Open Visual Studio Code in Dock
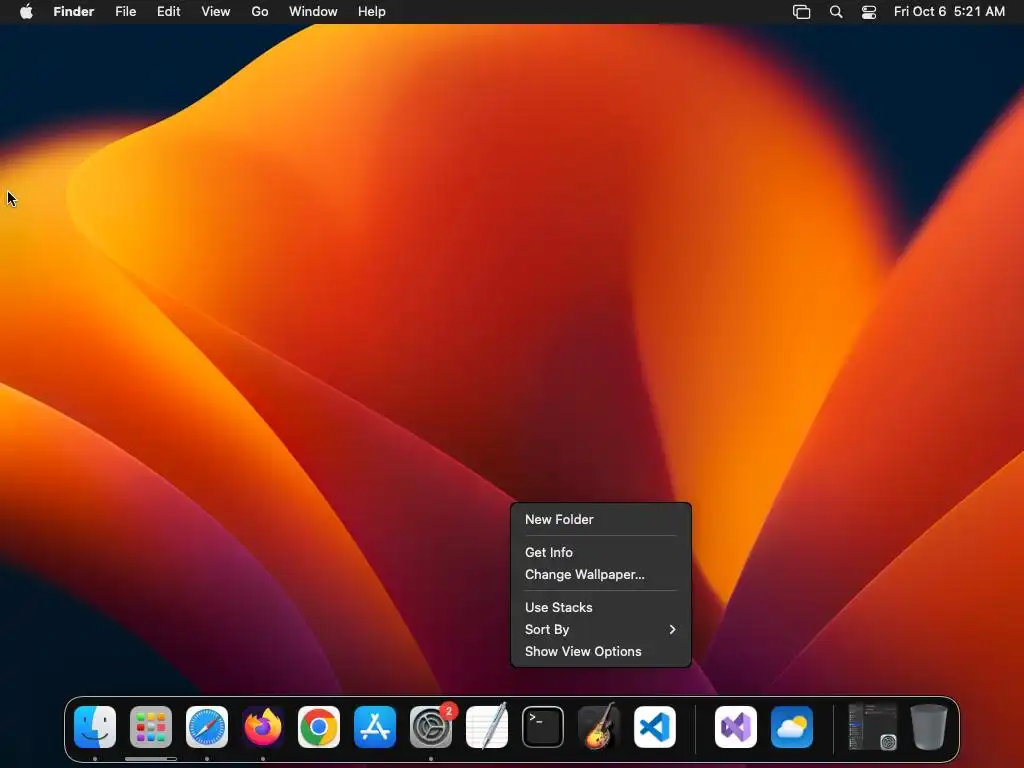1024x768 pixels. coord(655,727)
